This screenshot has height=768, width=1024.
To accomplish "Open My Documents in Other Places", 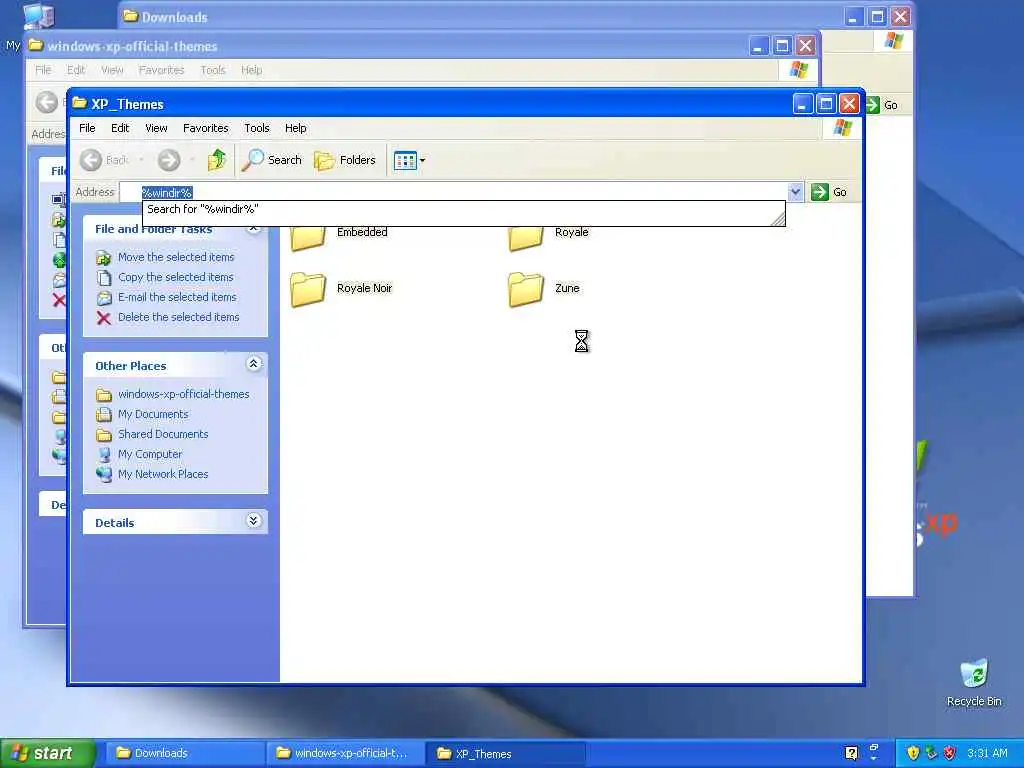I will click(153, 414).
